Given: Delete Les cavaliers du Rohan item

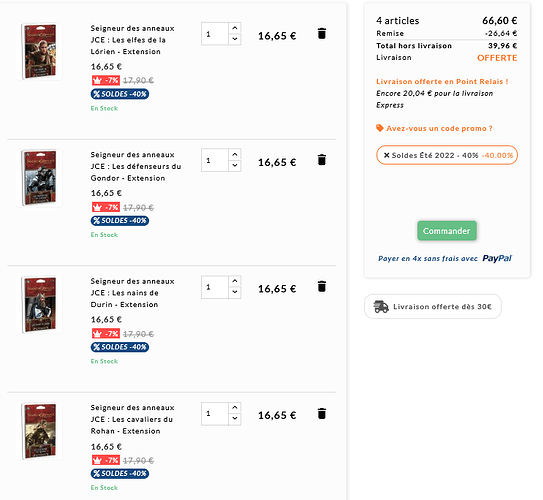Looking at the screenshot, I should (322, 413).
